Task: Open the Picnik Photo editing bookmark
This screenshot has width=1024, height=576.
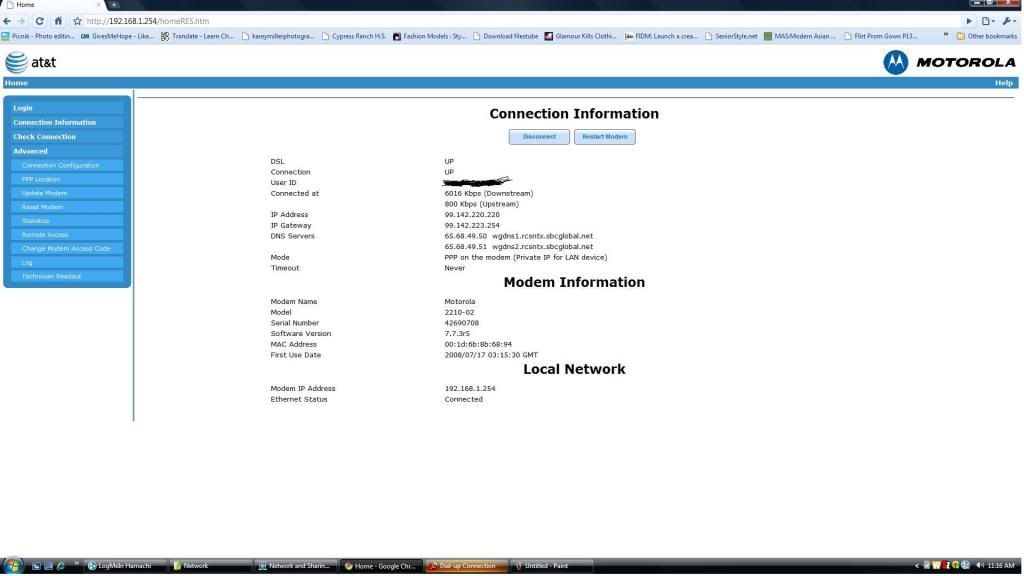Action: [x=39, y=37]
